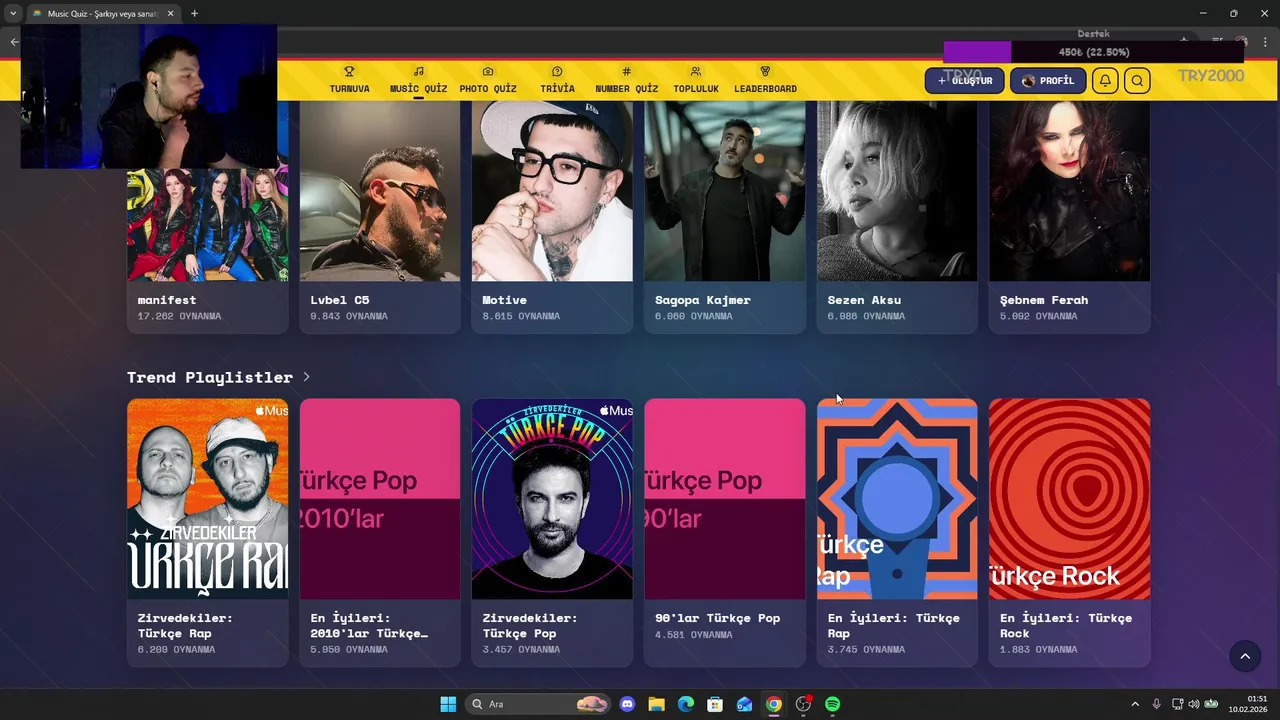Open the volume tray icon
The width and height of the screenshot is (1280, 720).
[1193, 704]
